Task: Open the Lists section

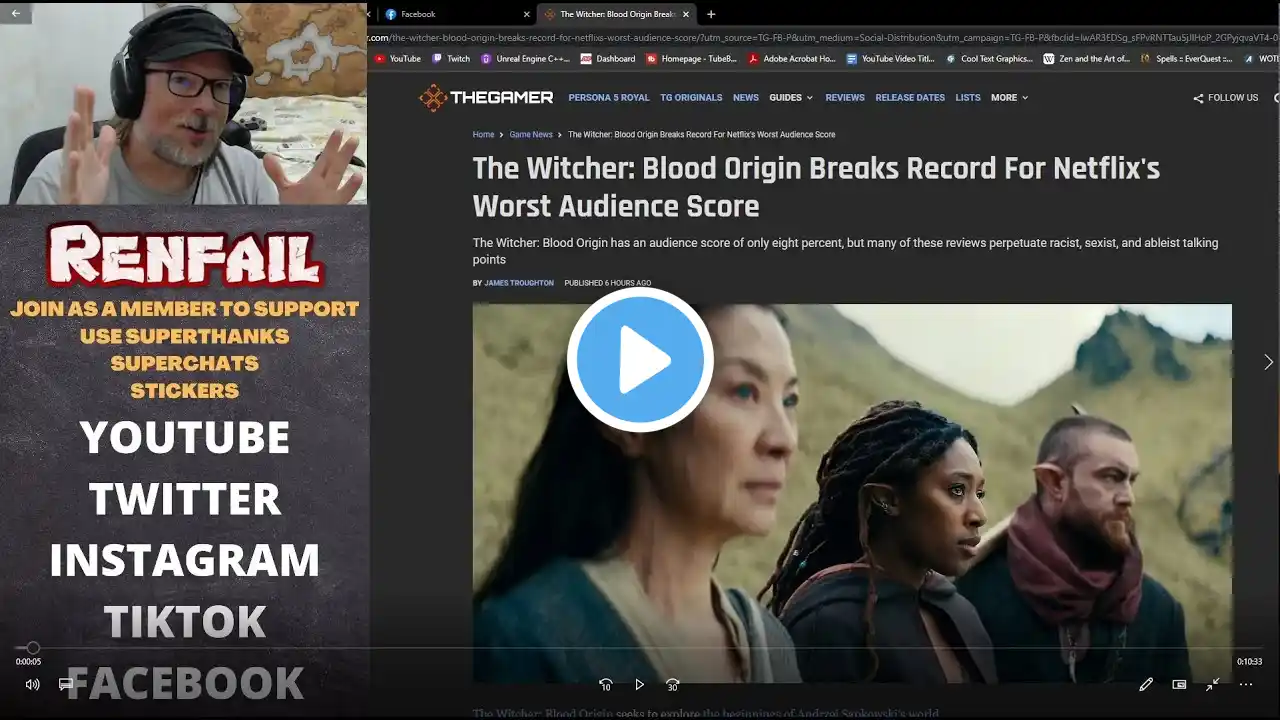Action: (968, 98)
